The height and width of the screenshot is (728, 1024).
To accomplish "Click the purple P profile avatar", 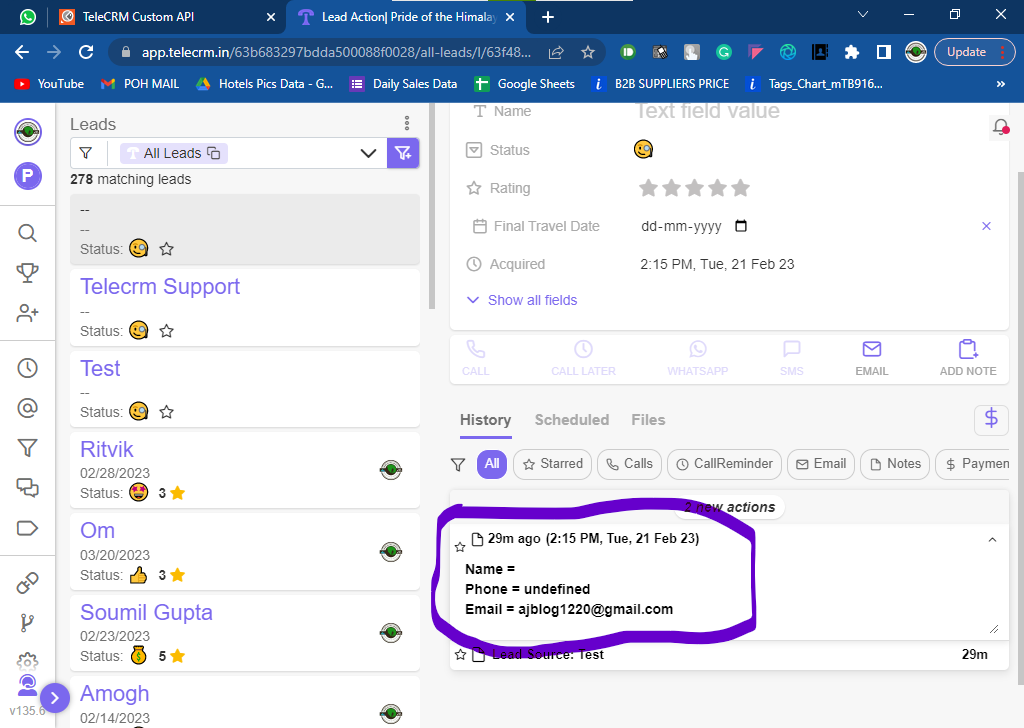I will point(27,176).
